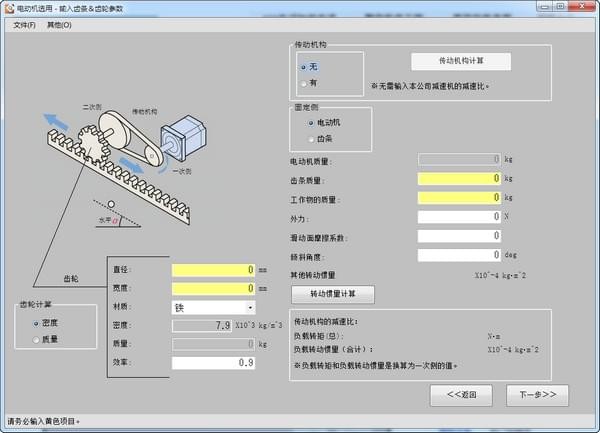
Task: Click the 传动机构计算 button
Action: [x=461, y=61]
